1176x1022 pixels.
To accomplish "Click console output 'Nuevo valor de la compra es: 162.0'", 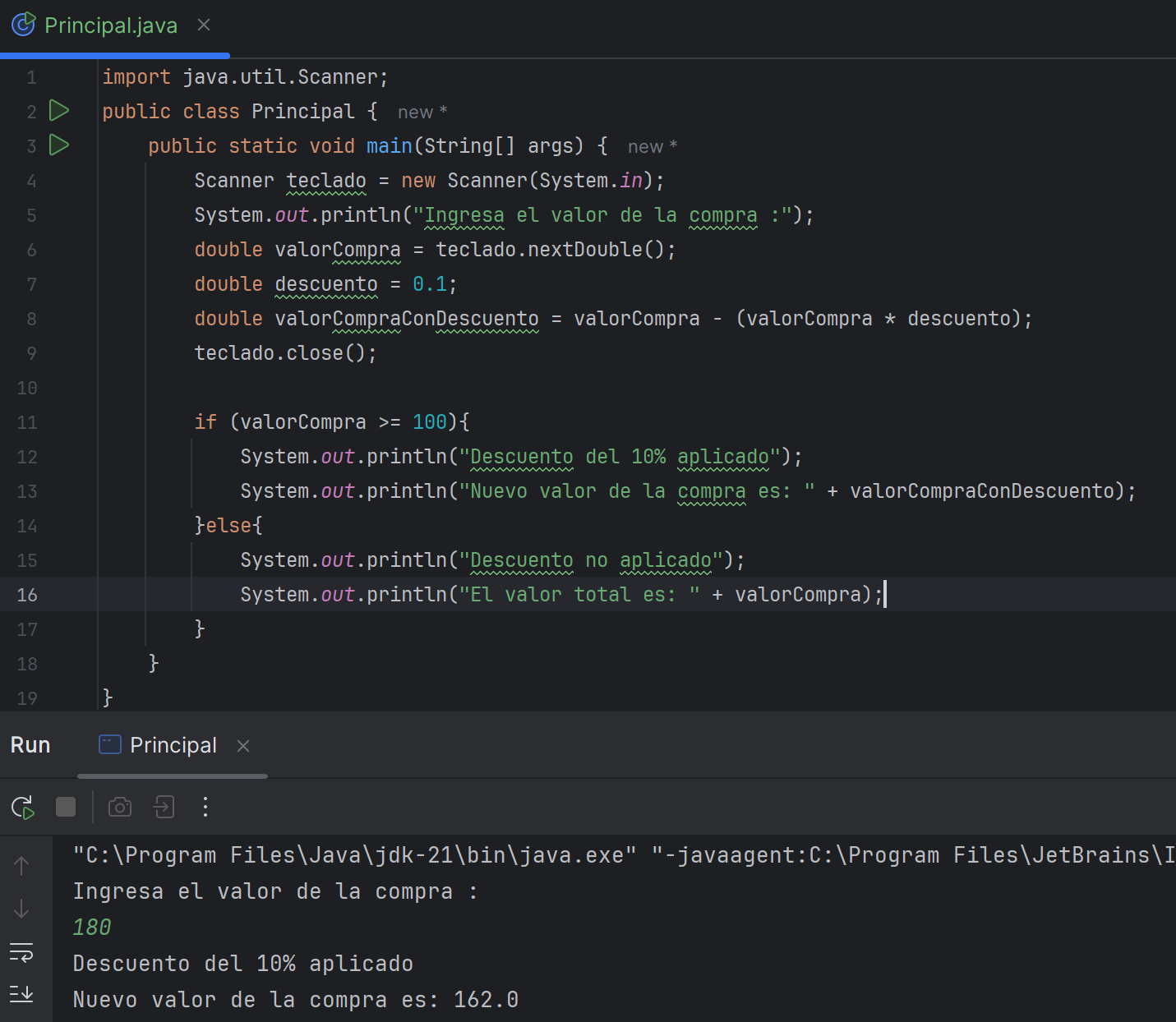I will 296,1000.
